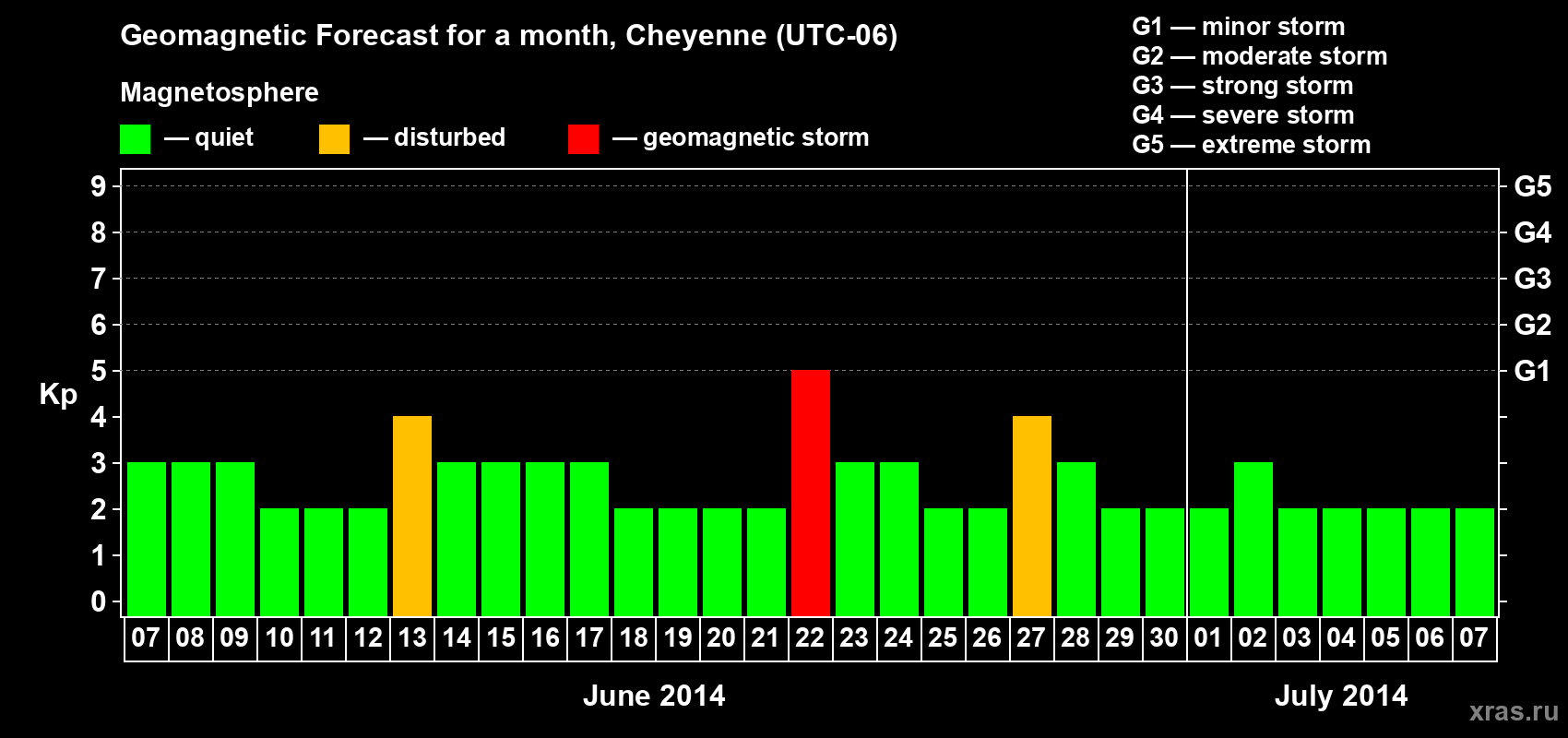
Task: Click the July 2014 month label
Action: [1341, 696]
